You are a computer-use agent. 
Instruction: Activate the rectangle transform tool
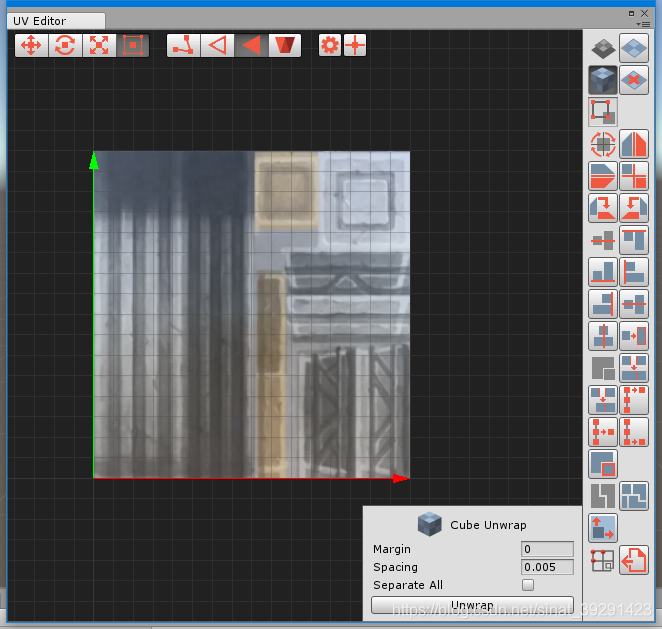[x=133, y=45]
